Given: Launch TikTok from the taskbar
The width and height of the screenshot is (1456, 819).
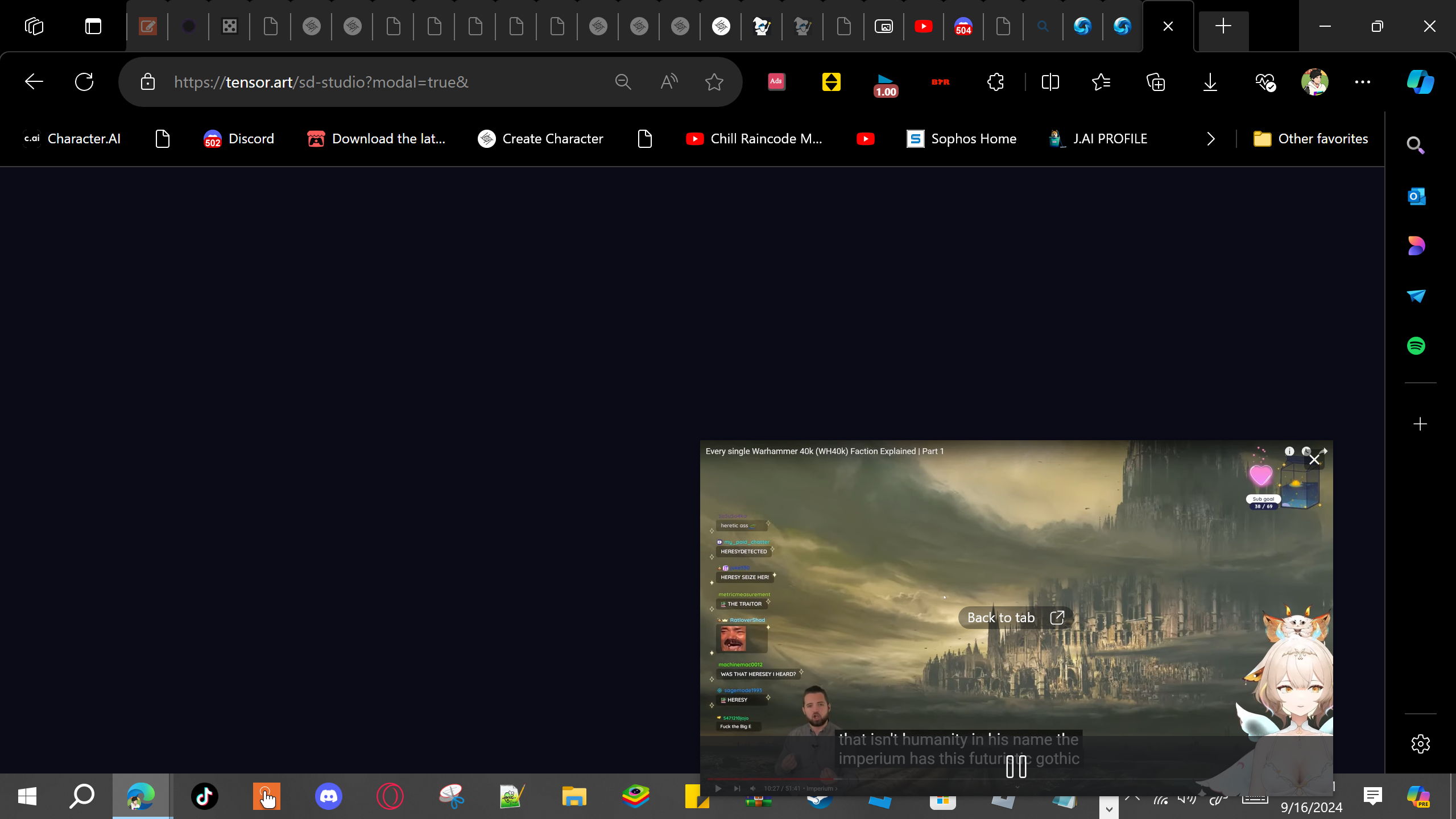Looking at the screenshot, I should 205,796.
